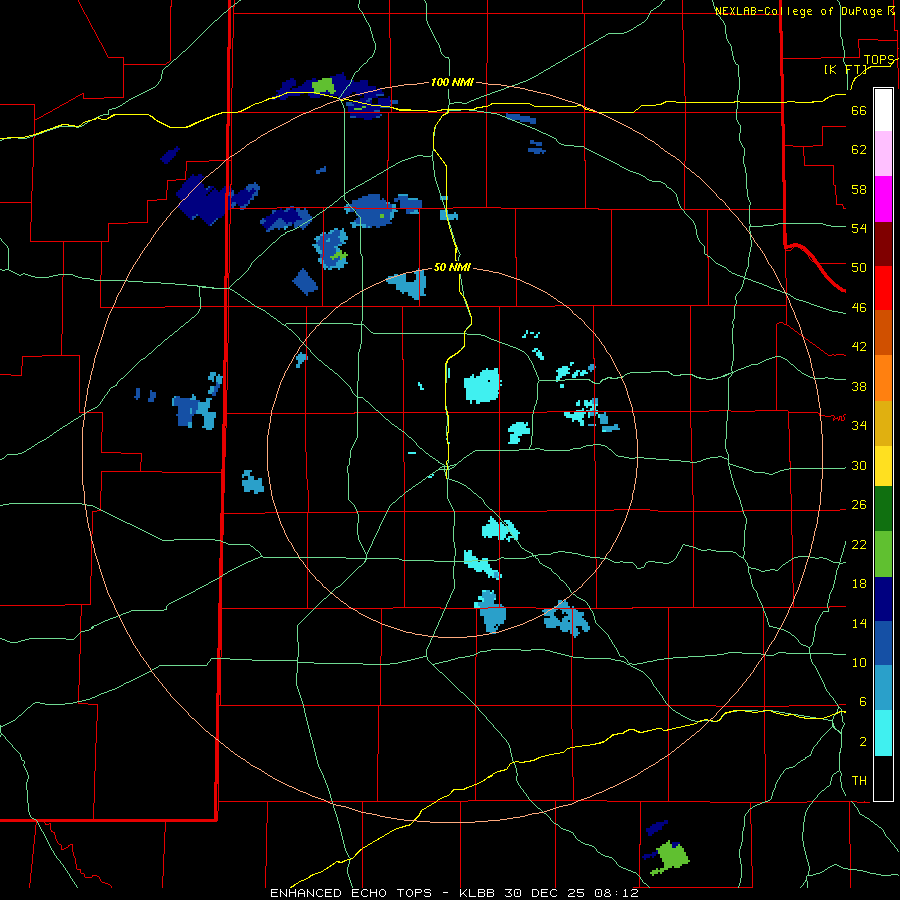Click the legend value 50
The height and width of the screenshot is (900, 900).
tap(859, 268)
